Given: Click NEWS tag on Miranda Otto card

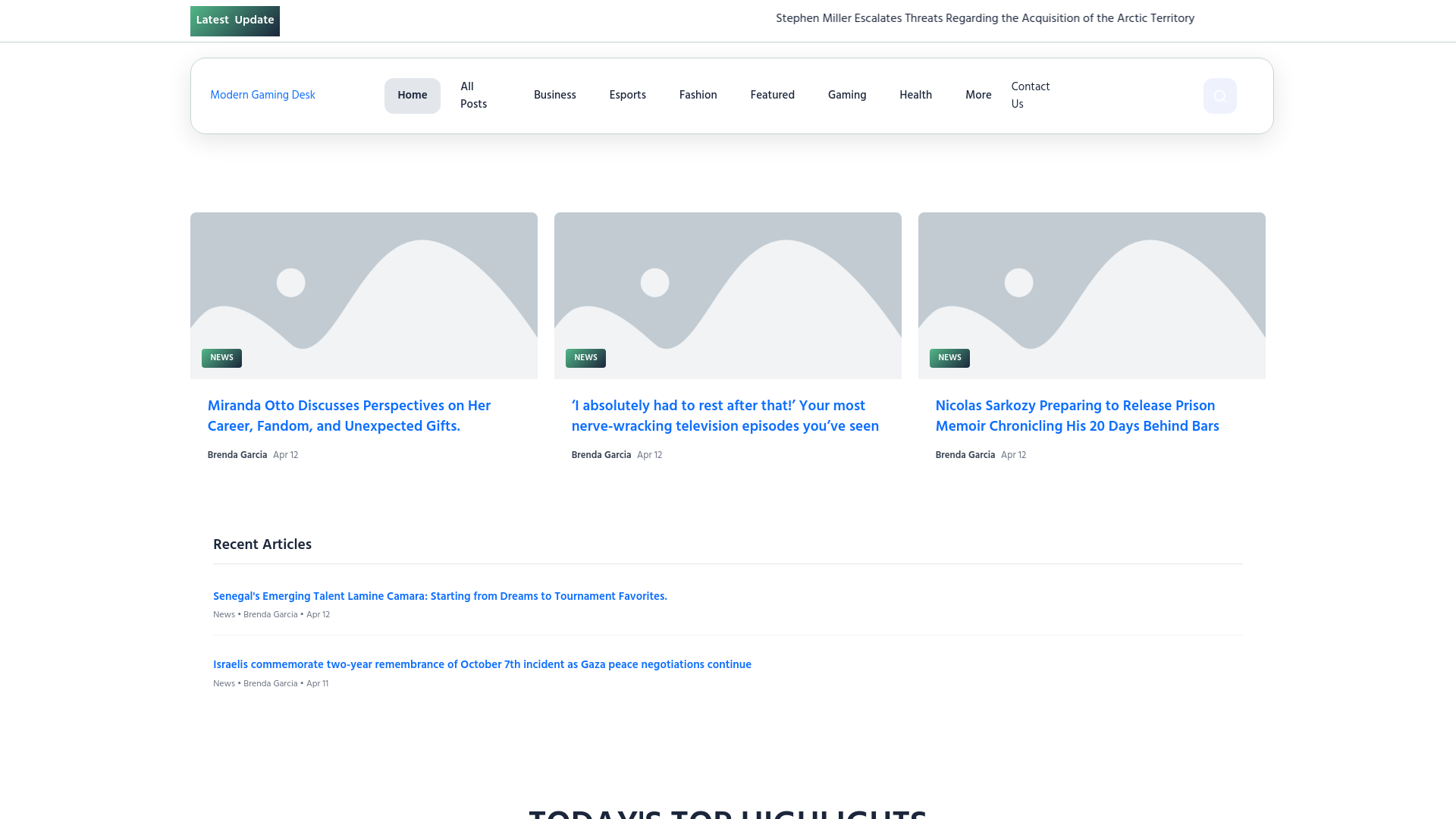Looking at the screenshot, I should [221, 358].
